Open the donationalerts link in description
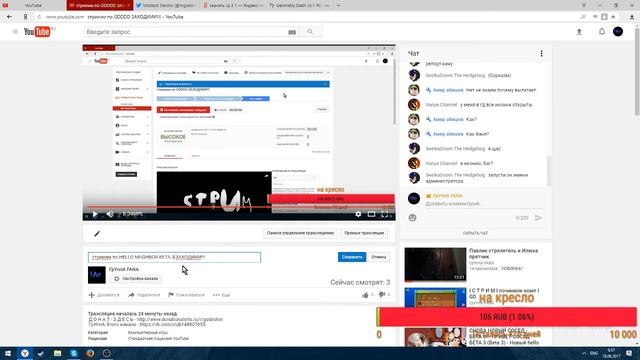 point(180,319)
